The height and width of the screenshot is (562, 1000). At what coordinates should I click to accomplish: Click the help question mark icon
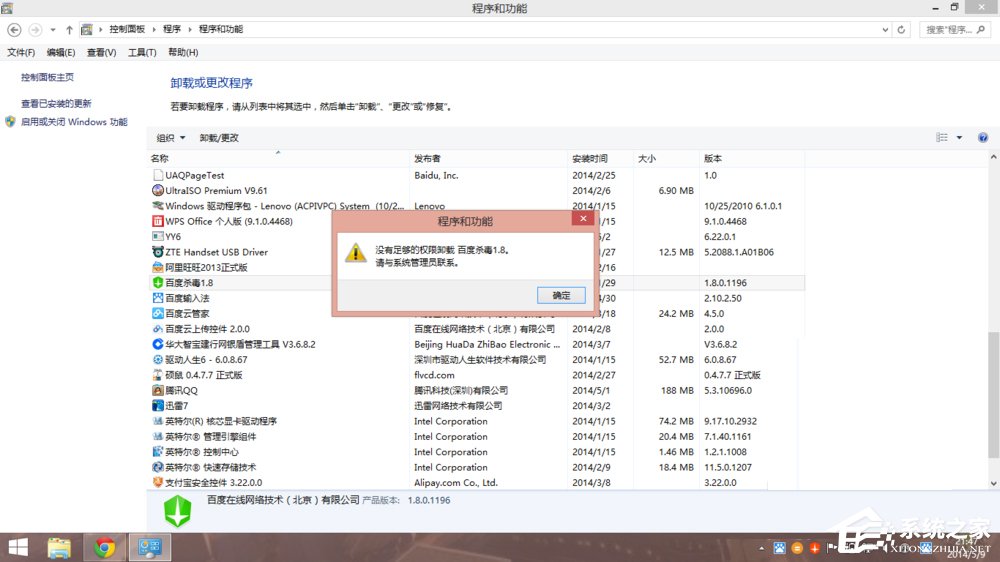tap(983, 138)
